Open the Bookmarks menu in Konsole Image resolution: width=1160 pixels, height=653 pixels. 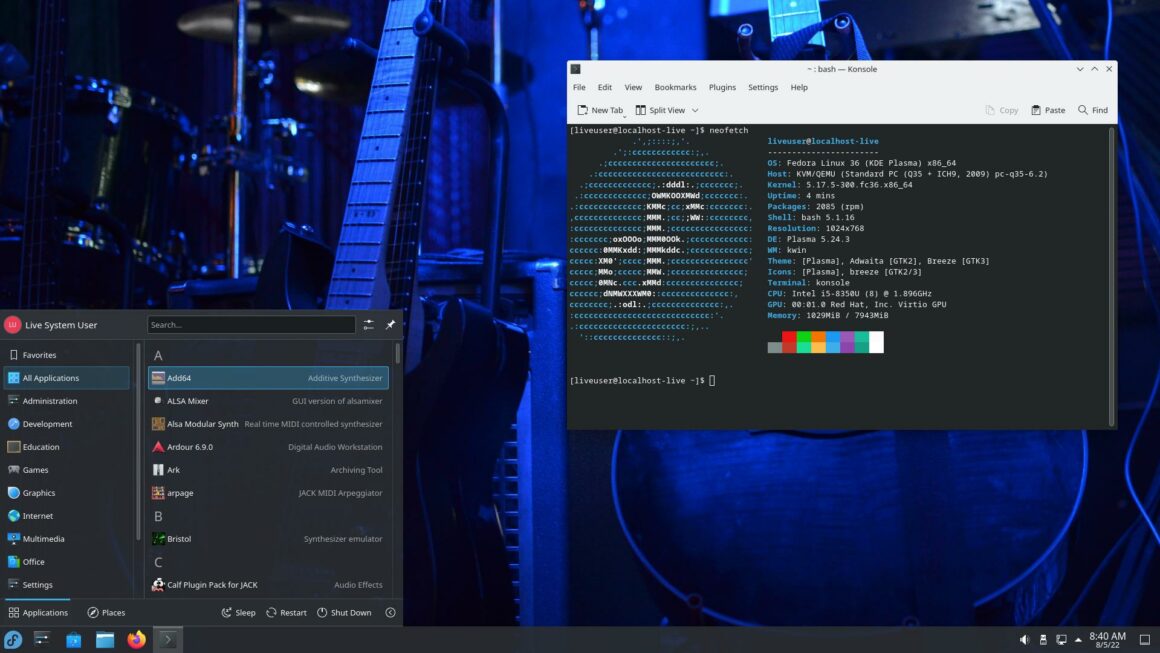coord(676,87)
